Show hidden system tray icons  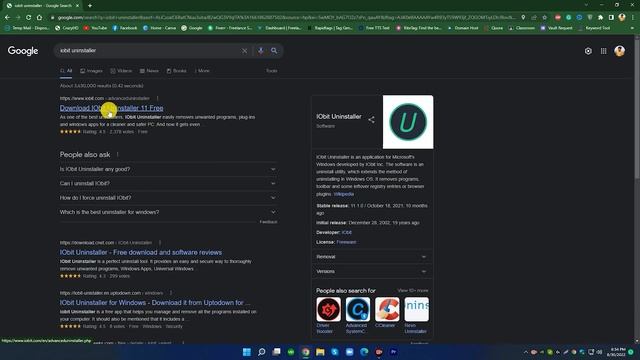tap(525, 352)
